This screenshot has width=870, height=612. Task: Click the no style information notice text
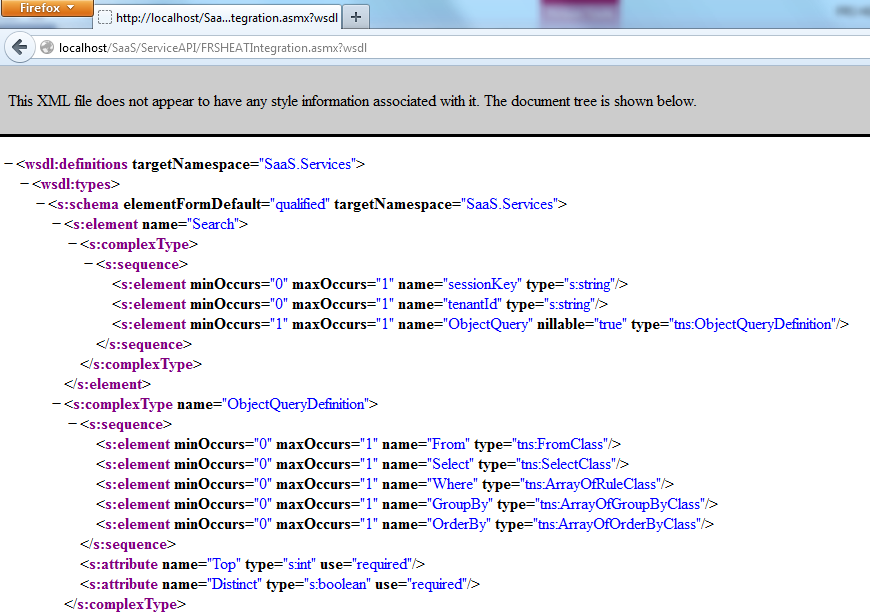point(352,101)
